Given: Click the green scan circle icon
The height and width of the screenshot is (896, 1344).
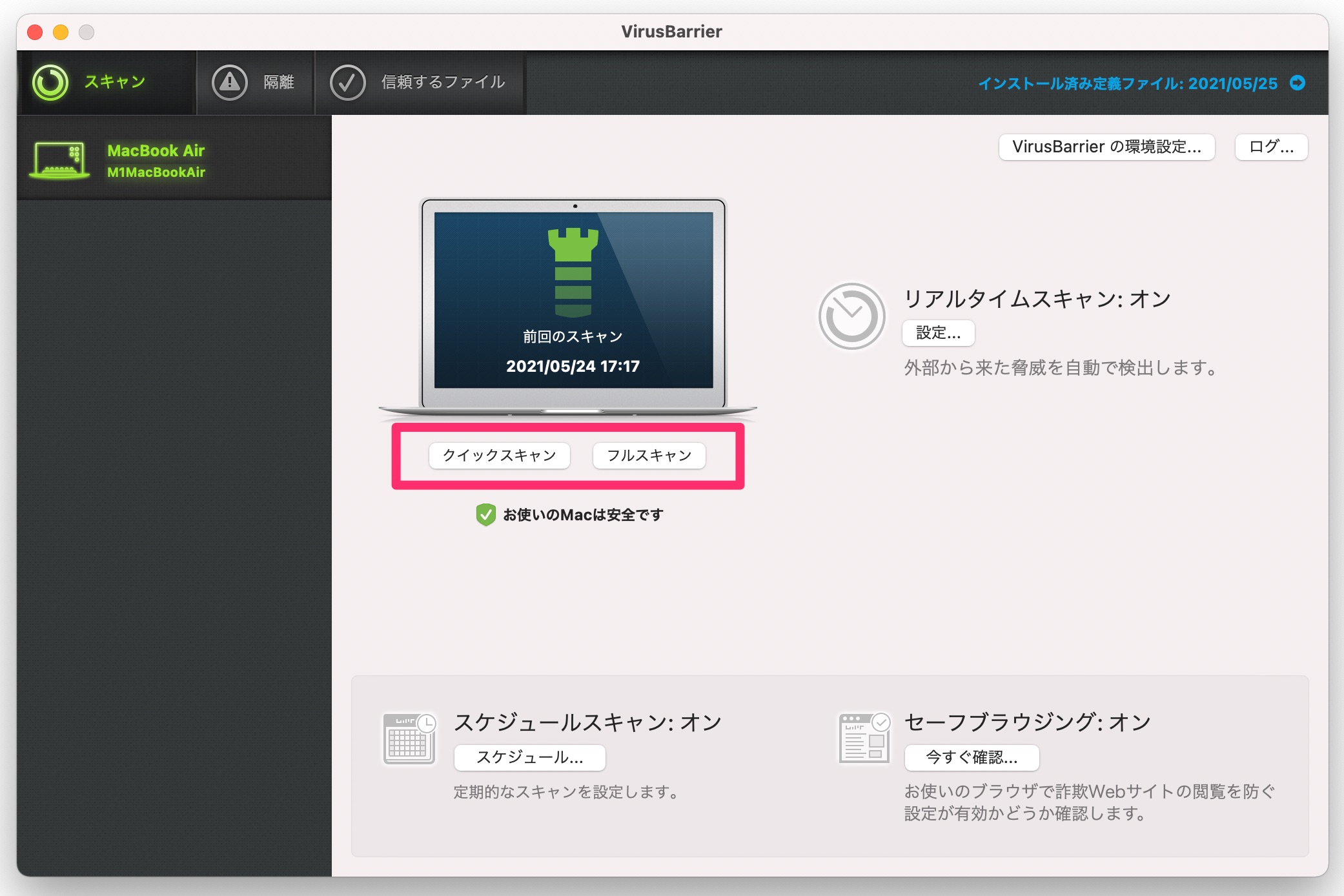Looking at the screenshot, I should (50, 83).
